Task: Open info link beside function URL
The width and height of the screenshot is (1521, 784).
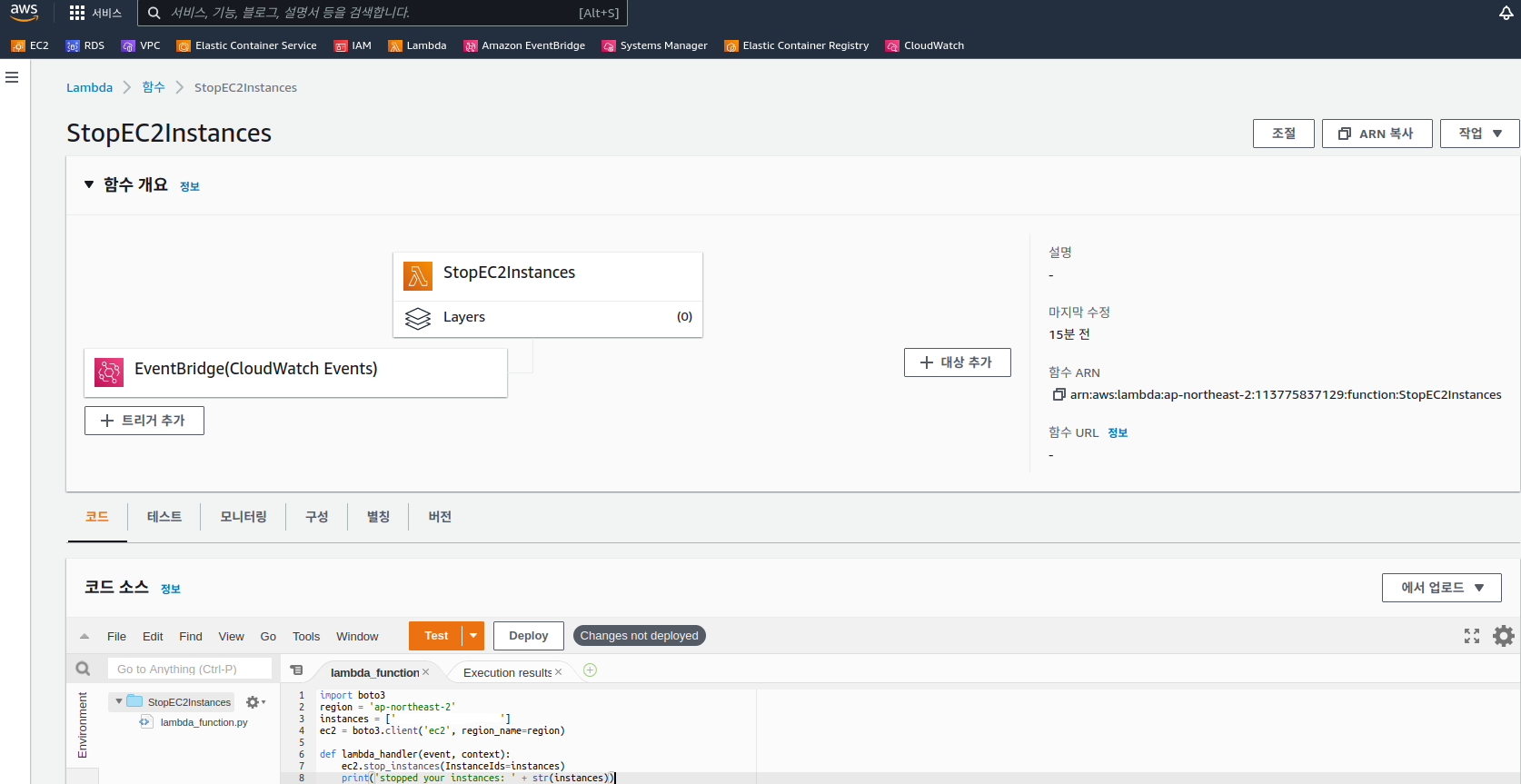Action: 1118,433
